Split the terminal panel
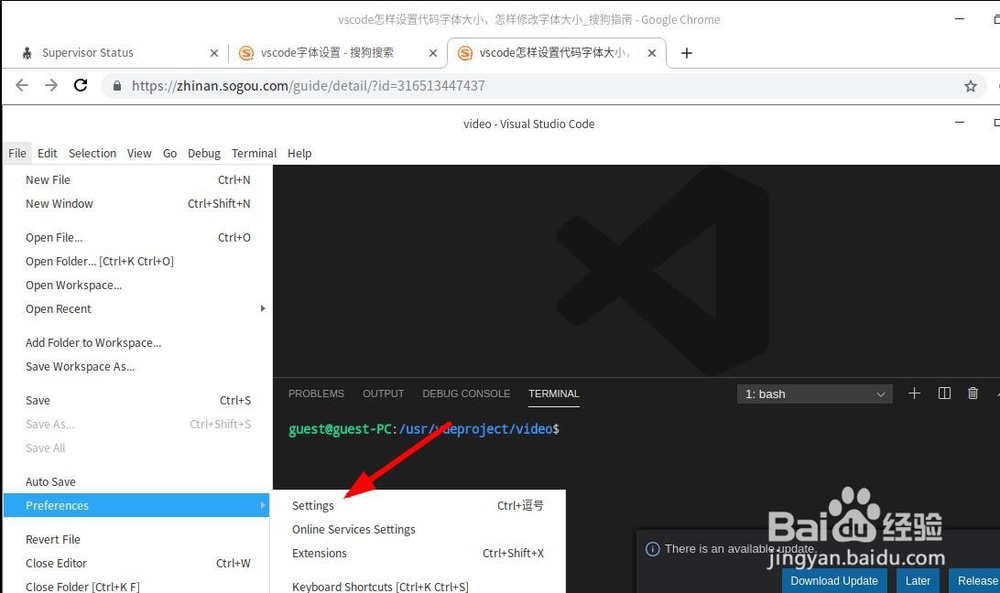 pos(944,393)
